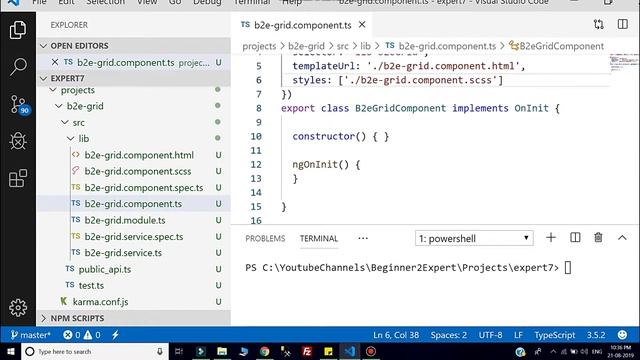
Task: Click the master branch status item
Action: coord(30,335)
